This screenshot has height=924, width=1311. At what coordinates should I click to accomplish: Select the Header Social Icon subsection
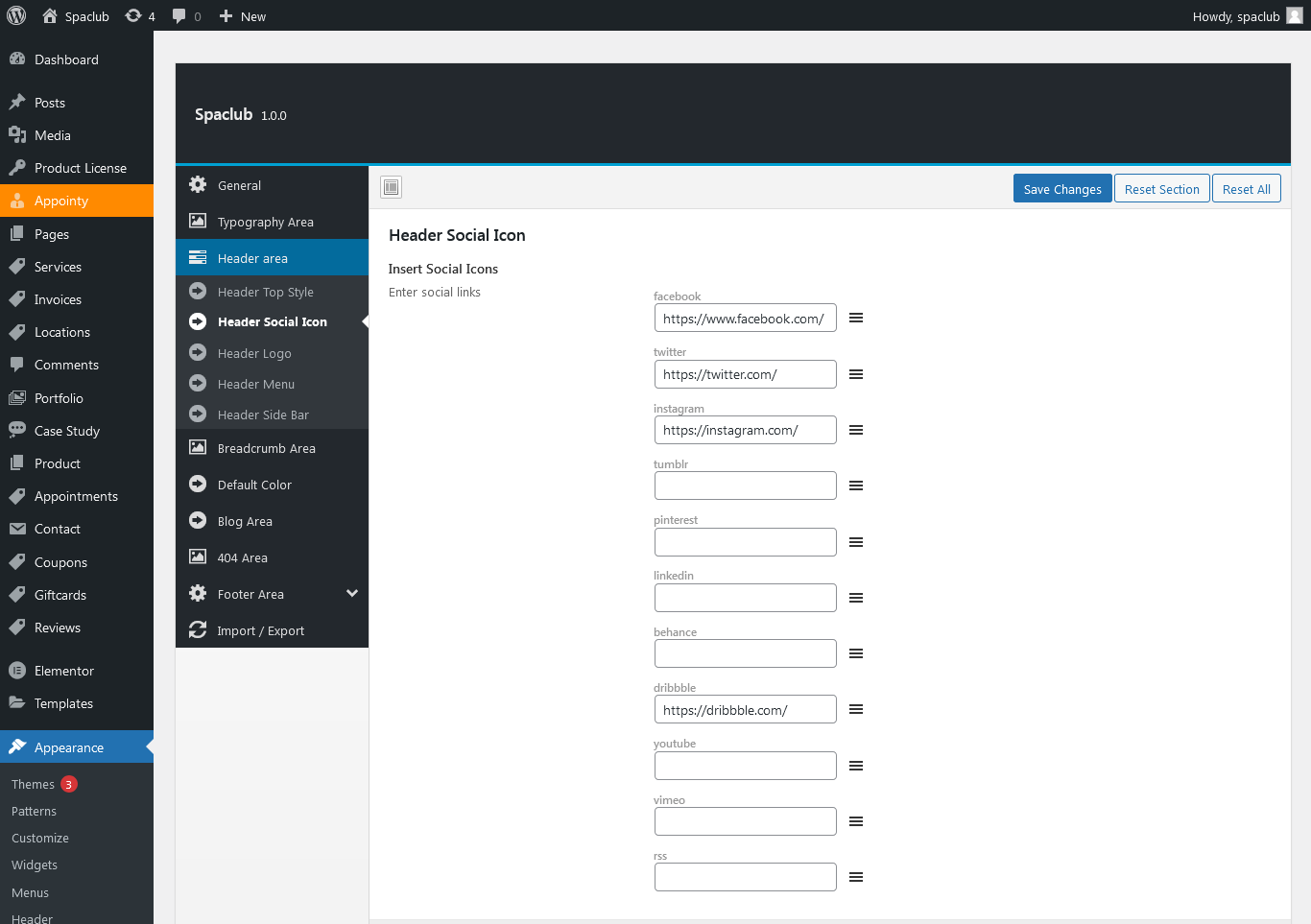point(272,321)
